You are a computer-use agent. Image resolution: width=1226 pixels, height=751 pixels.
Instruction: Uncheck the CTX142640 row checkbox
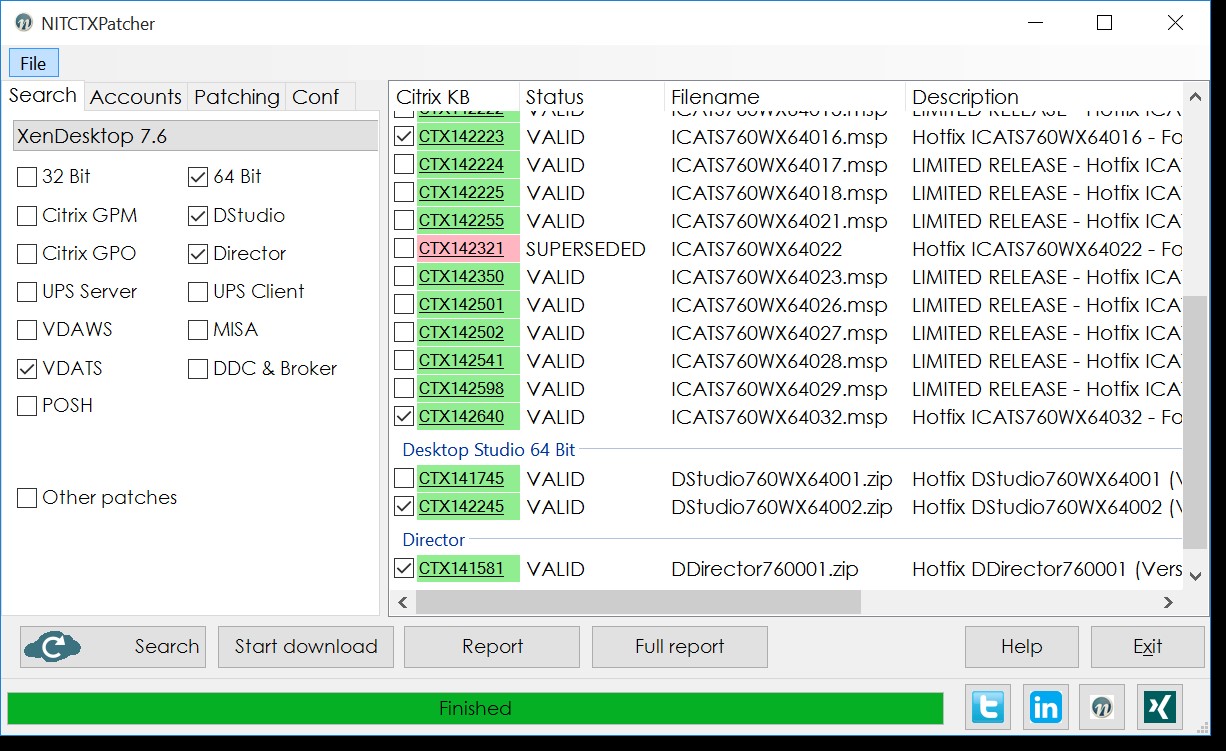pyautogui.click(x=404, y=417)
